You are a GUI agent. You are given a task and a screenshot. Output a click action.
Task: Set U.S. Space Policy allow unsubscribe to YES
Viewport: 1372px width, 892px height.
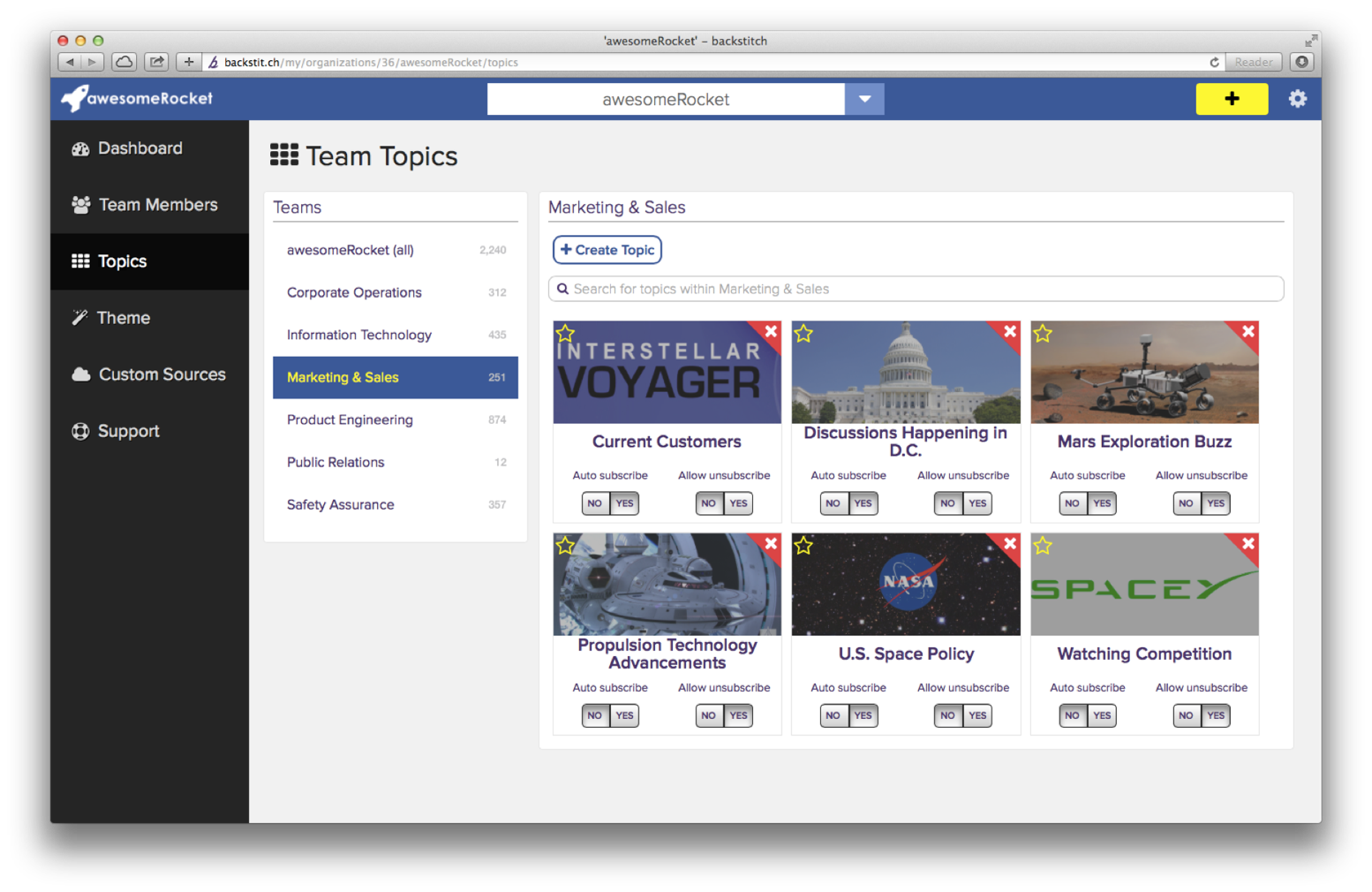pyautogui.click(x=977, y=715)
